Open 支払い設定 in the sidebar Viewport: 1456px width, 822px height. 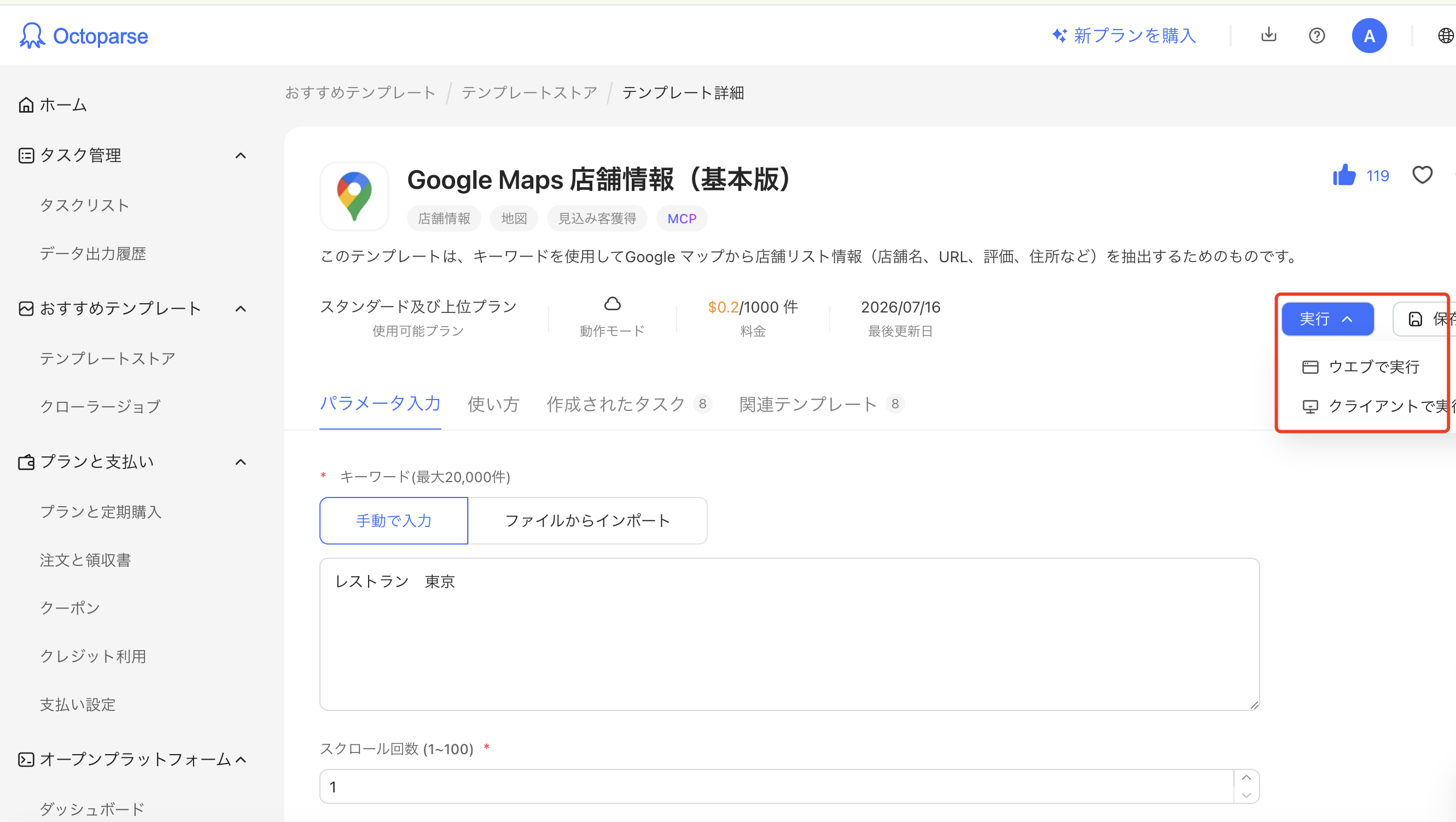[78, 705]
